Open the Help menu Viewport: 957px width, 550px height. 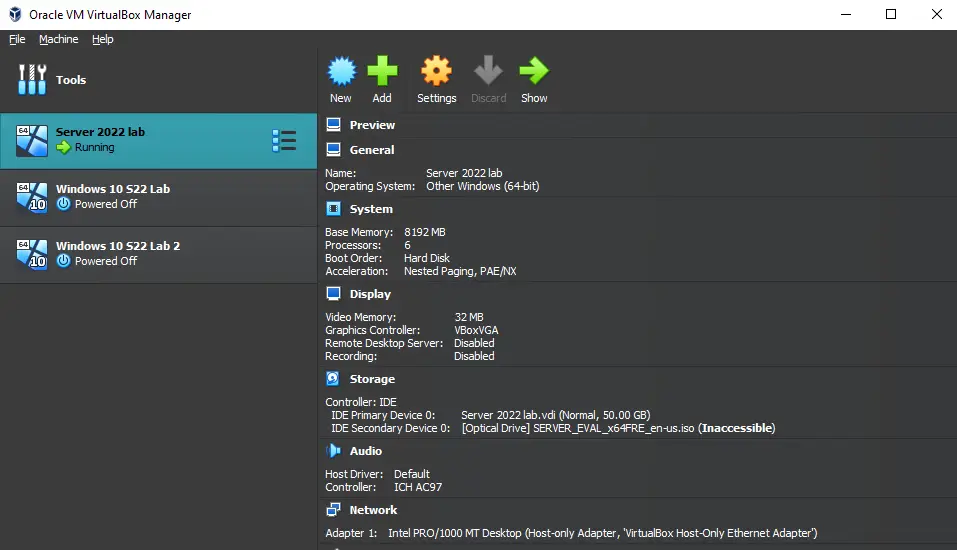[x=103, y=39]
